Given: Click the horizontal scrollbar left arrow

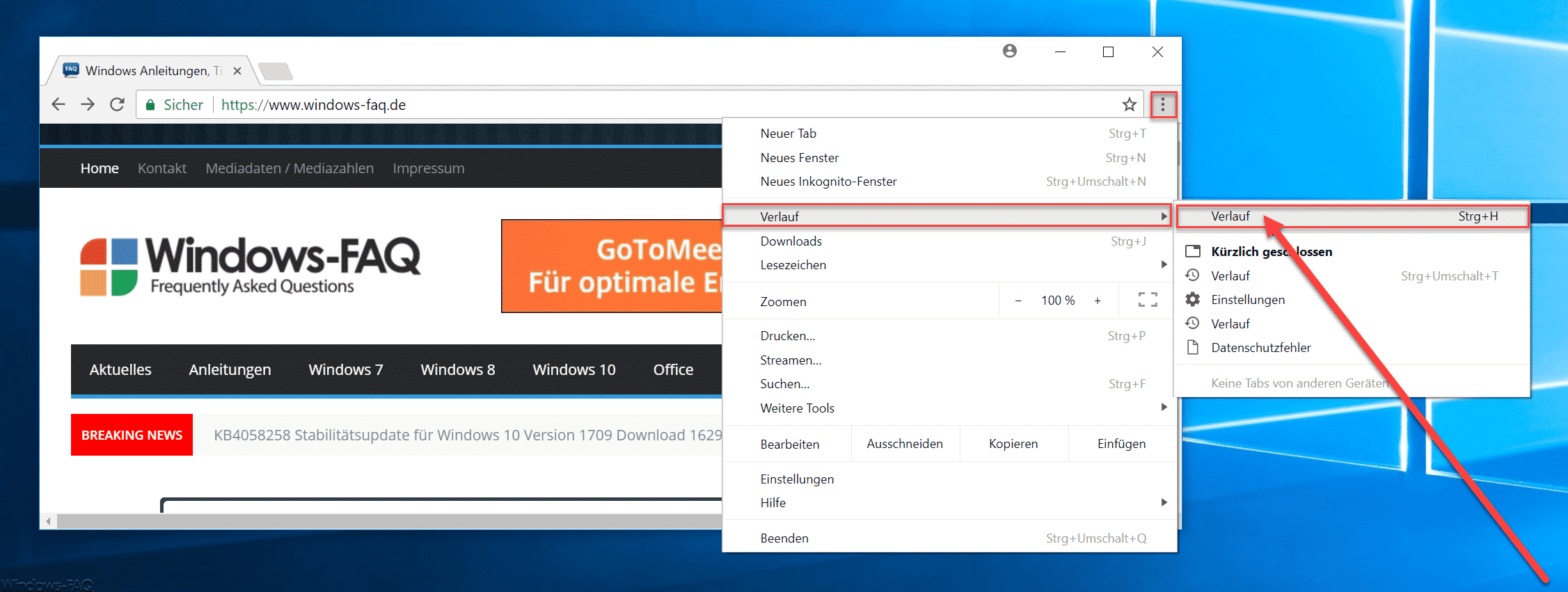Looking at the screenshot, I should [48, 521].
